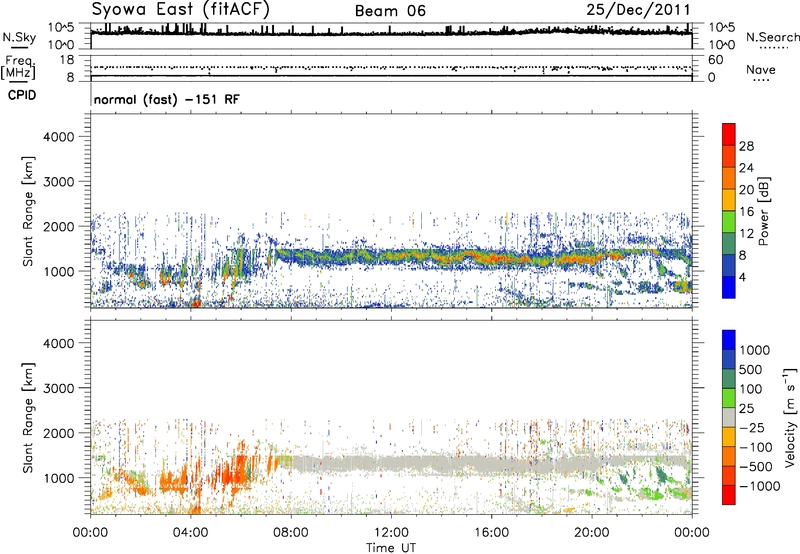This screenshot has width=800, height=554.
Task: Click the "08:00" time axis label
Action: pos(291,533)
